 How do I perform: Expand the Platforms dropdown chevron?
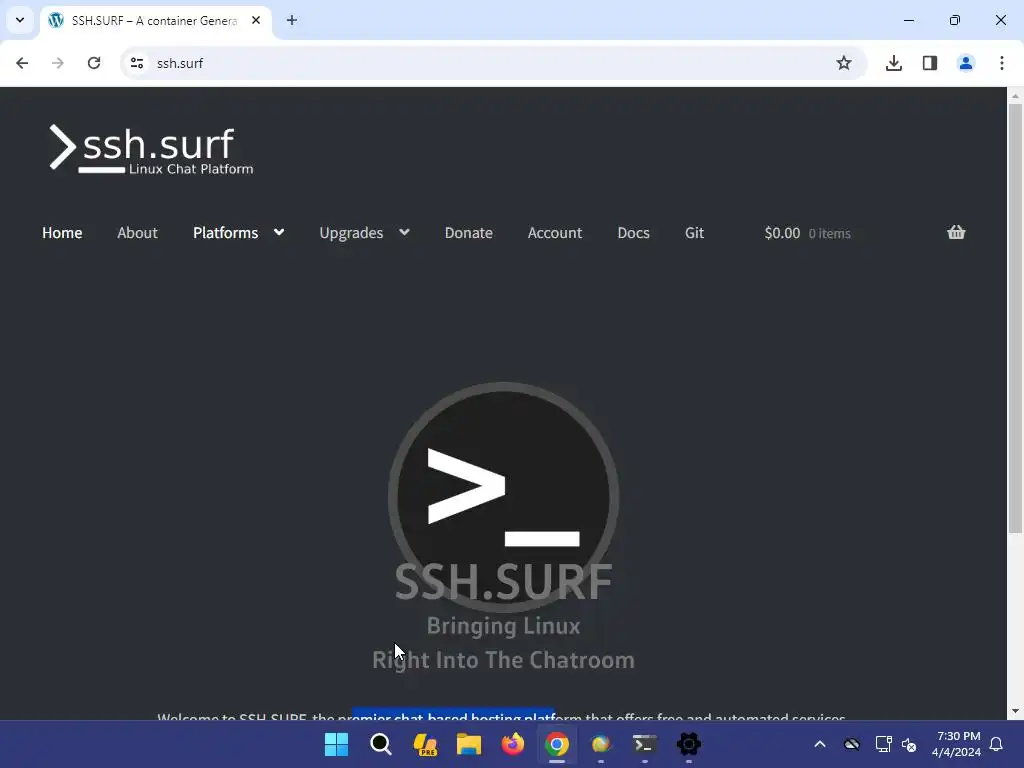click(x=279, y=232)
